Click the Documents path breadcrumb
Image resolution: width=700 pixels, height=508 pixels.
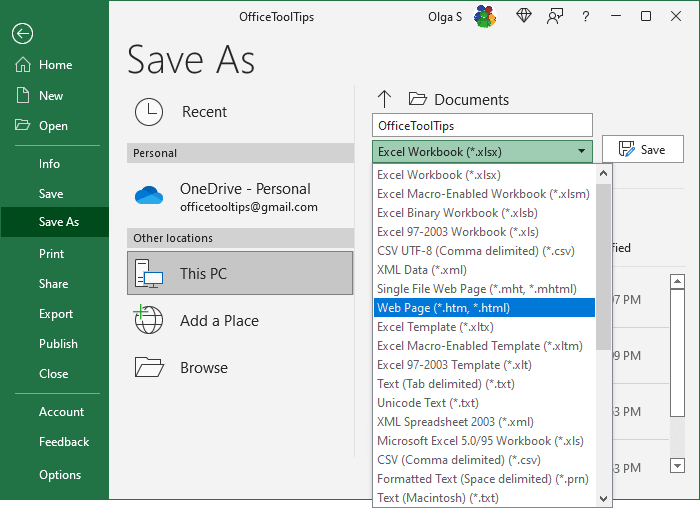click(471, 100)
